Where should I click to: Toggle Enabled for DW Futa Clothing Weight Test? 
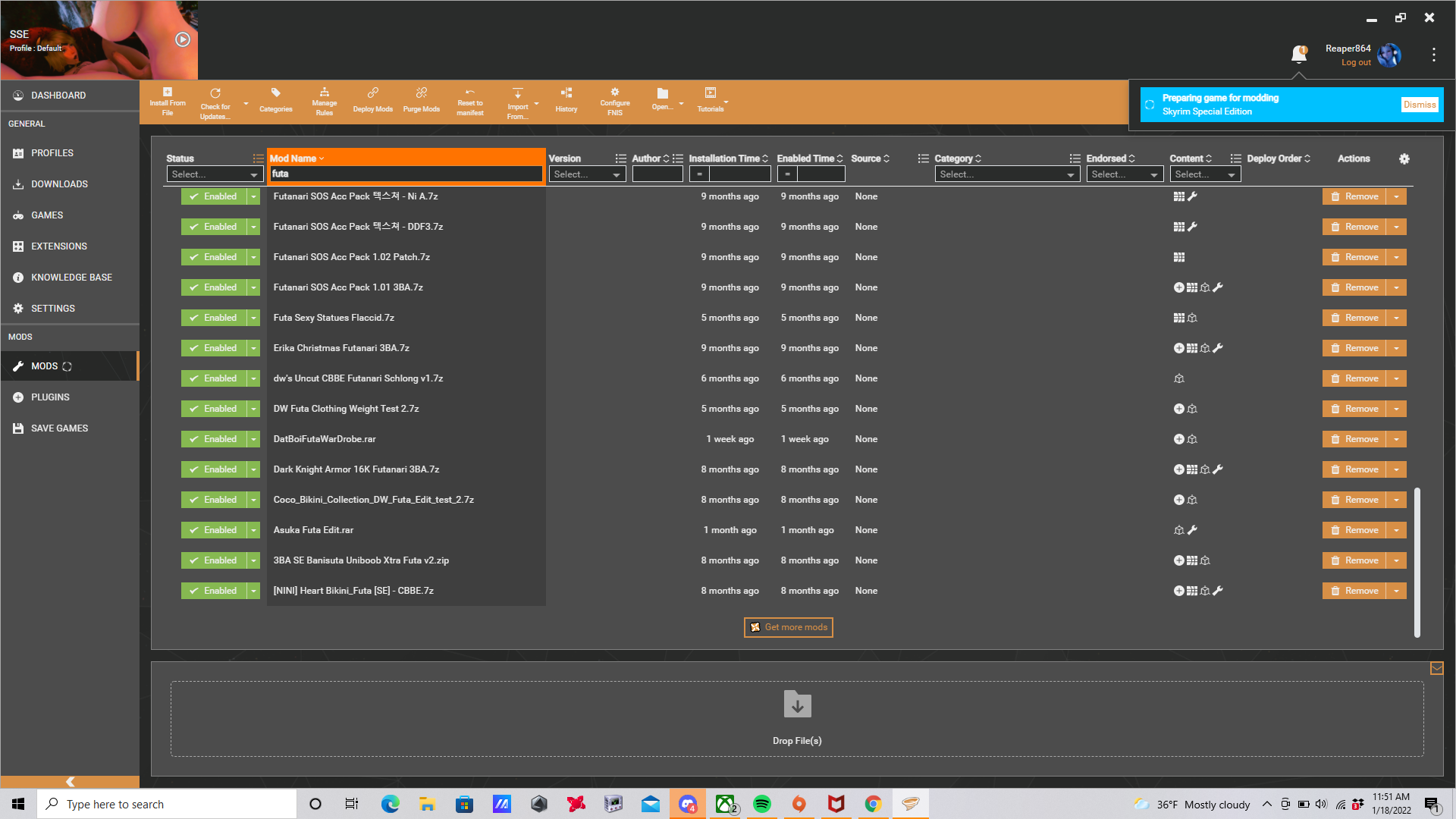[214, 409]
